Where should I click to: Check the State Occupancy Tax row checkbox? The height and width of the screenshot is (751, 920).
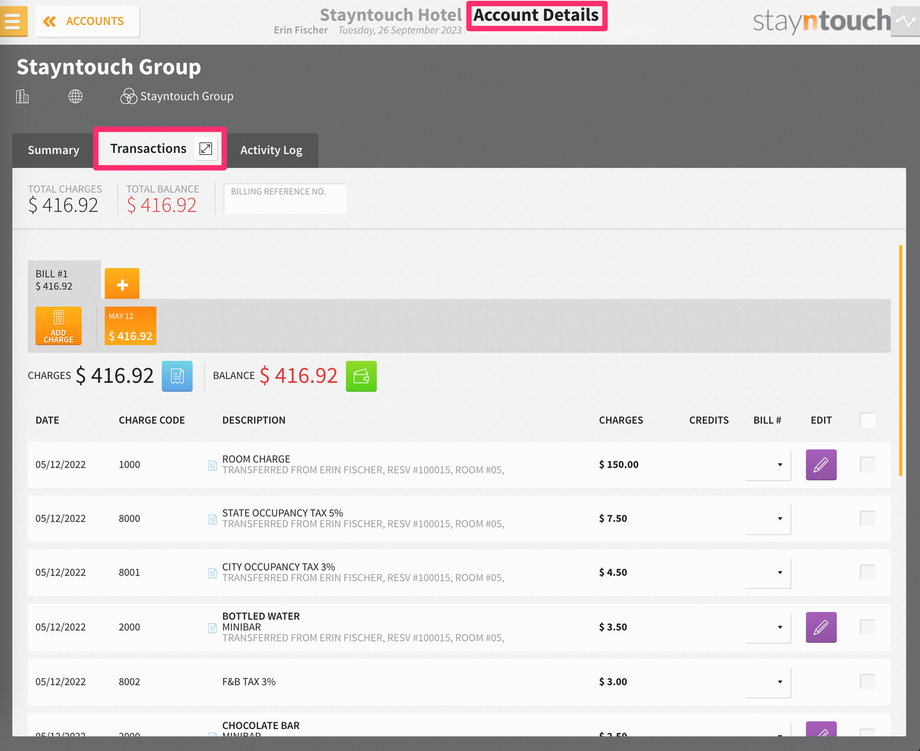point(867,518)
